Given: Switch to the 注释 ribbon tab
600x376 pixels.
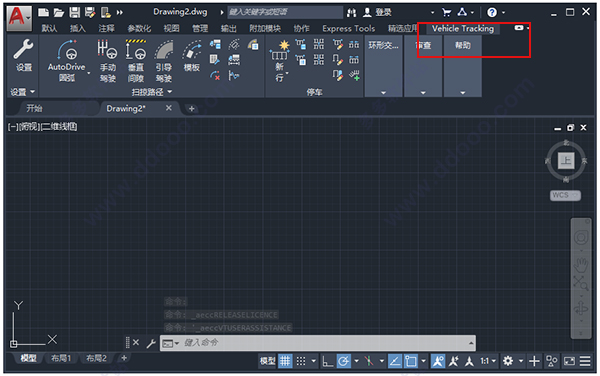Looking at the screenshot, I should point(106,28).
